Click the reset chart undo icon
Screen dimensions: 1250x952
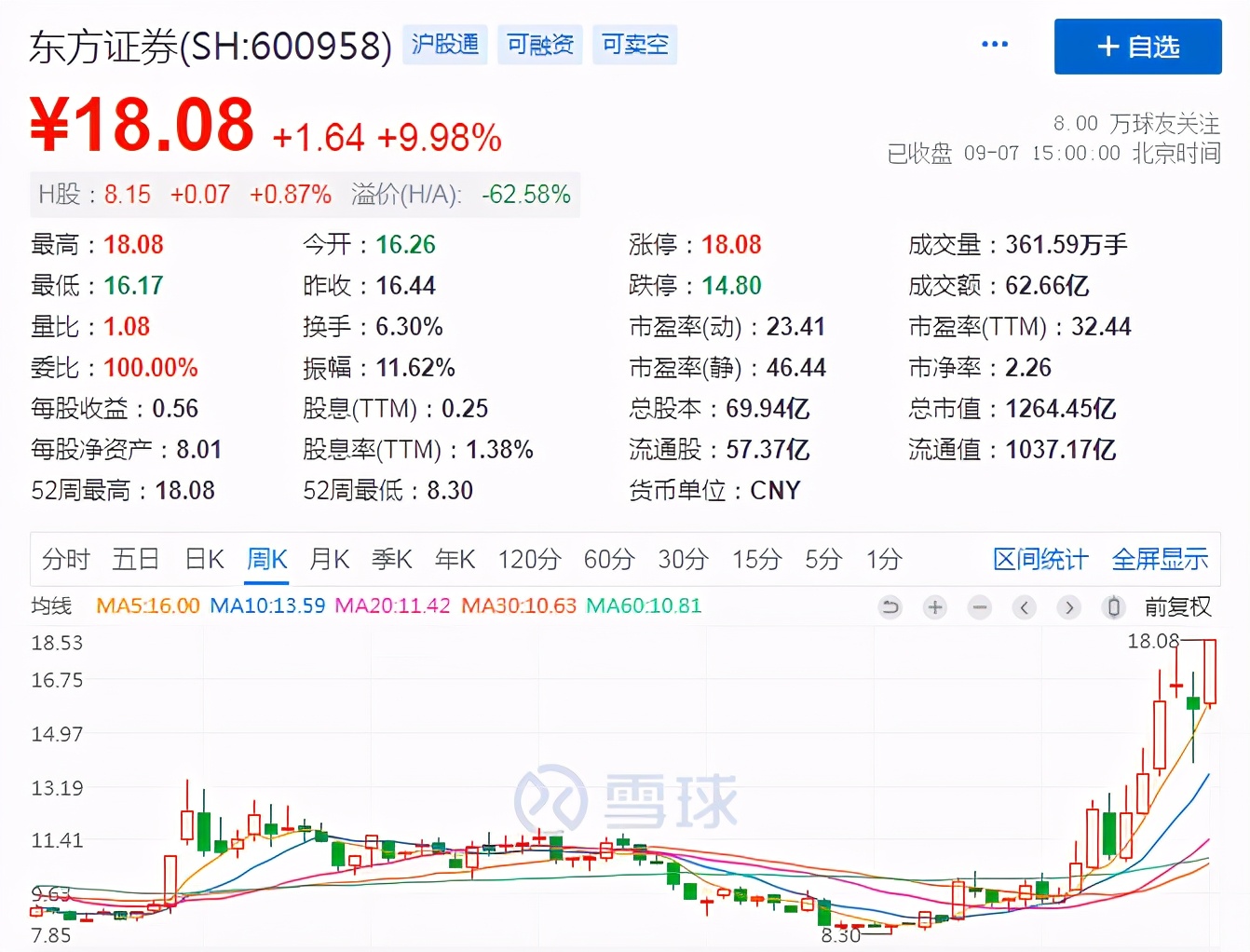click(890, 608)
